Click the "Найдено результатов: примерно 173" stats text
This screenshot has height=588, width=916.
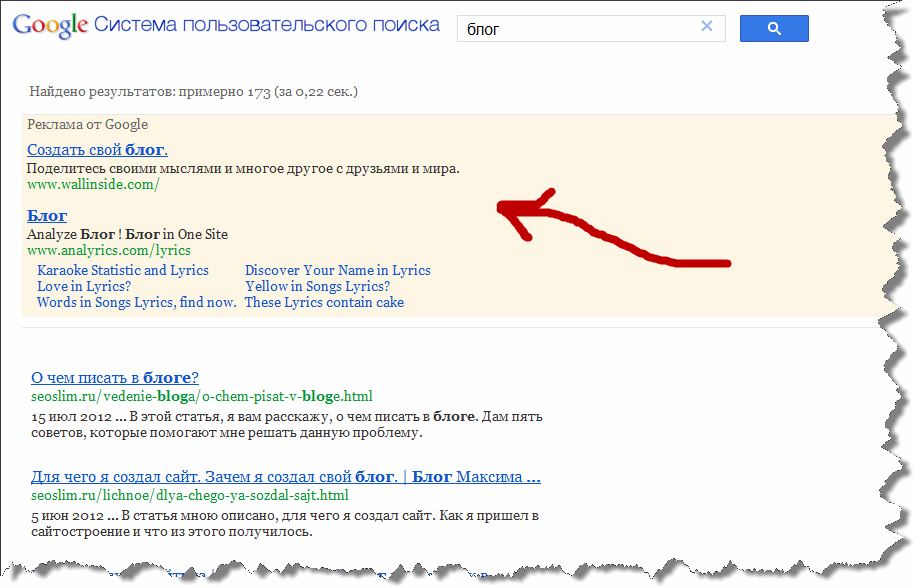coord(193,92)
